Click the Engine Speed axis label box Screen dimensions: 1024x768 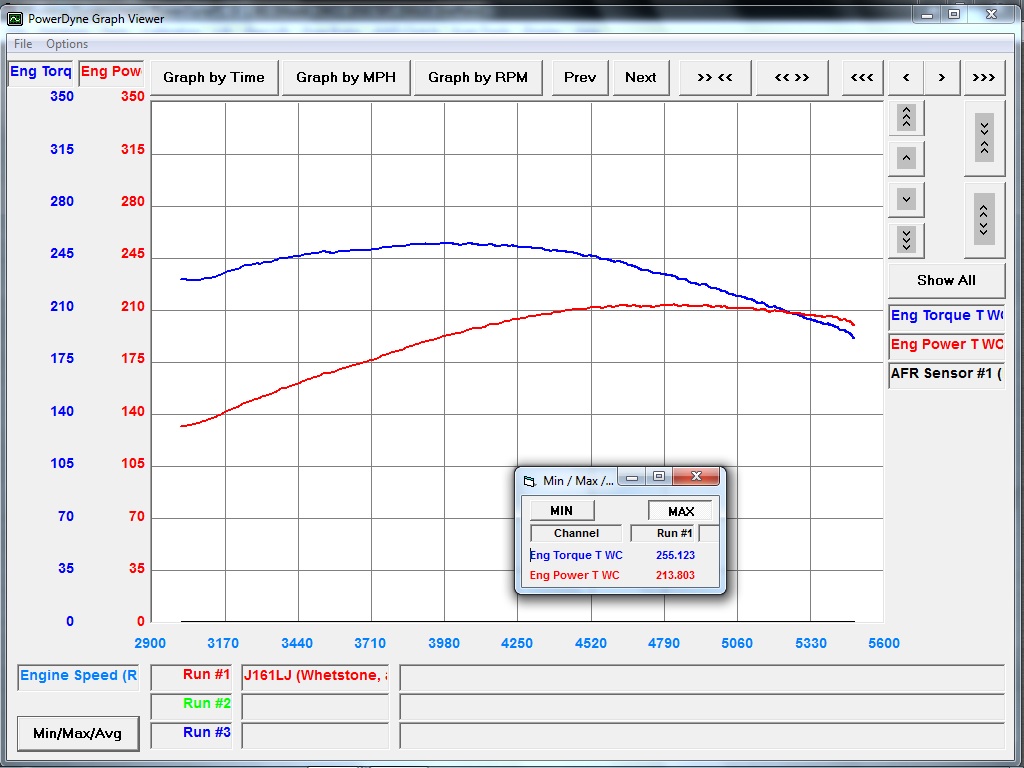click(x=78, y=677)
